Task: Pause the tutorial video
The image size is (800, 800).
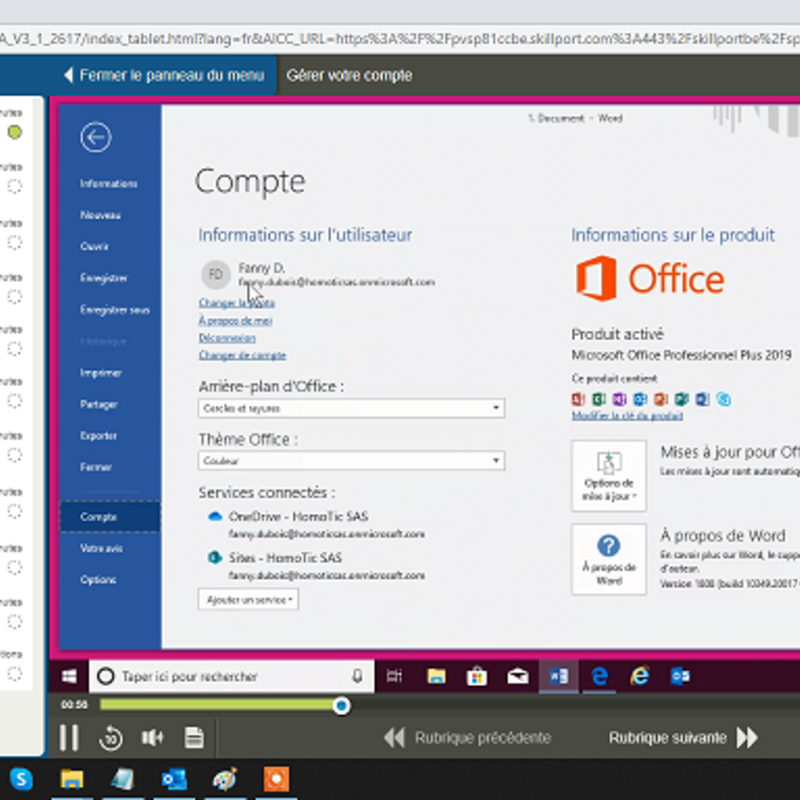Action: (x=69, y=738)
